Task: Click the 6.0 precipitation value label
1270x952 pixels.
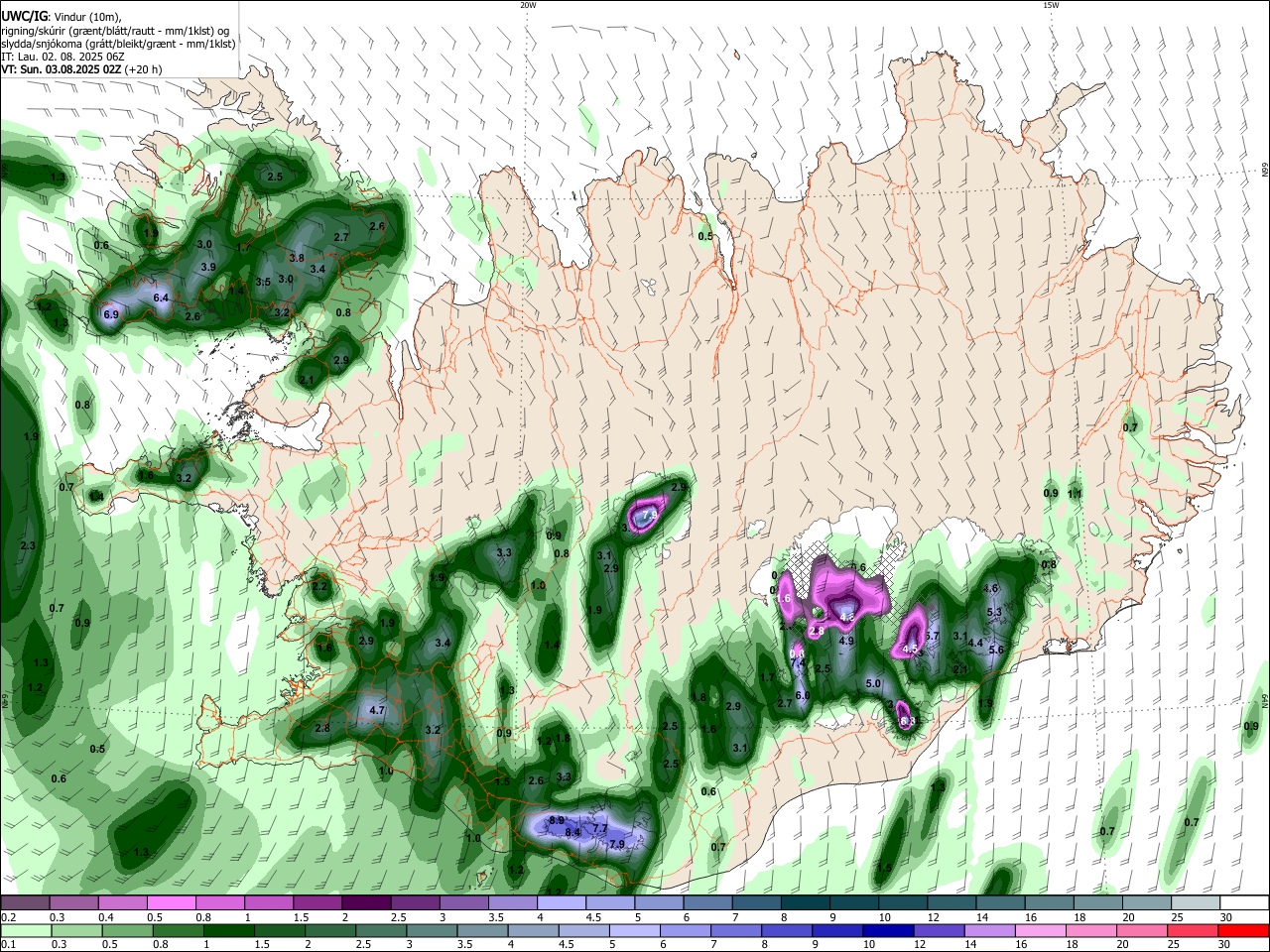Action: pyautogui.click(x=803, y=695)
